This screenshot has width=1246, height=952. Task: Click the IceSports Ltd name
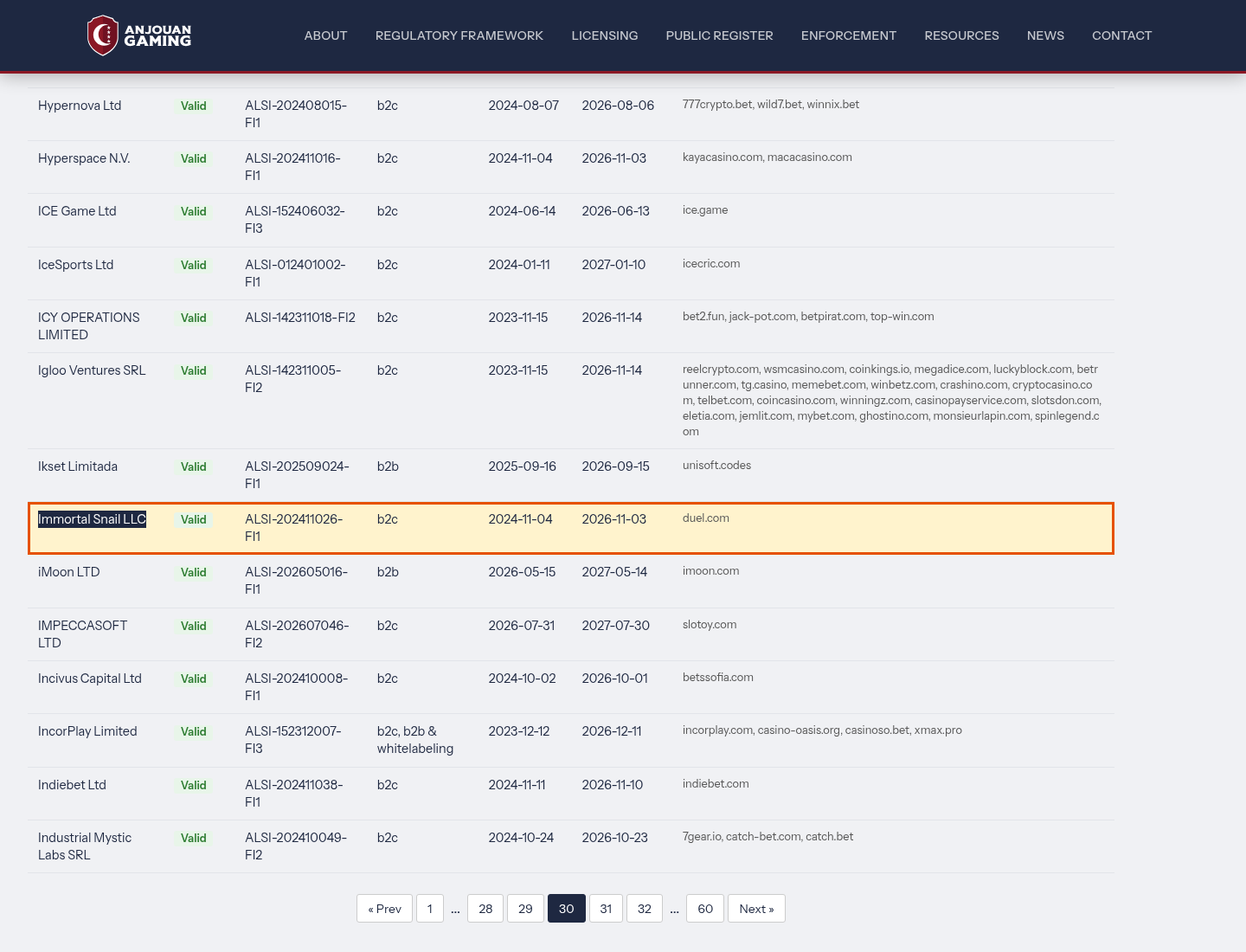[75, 265]
